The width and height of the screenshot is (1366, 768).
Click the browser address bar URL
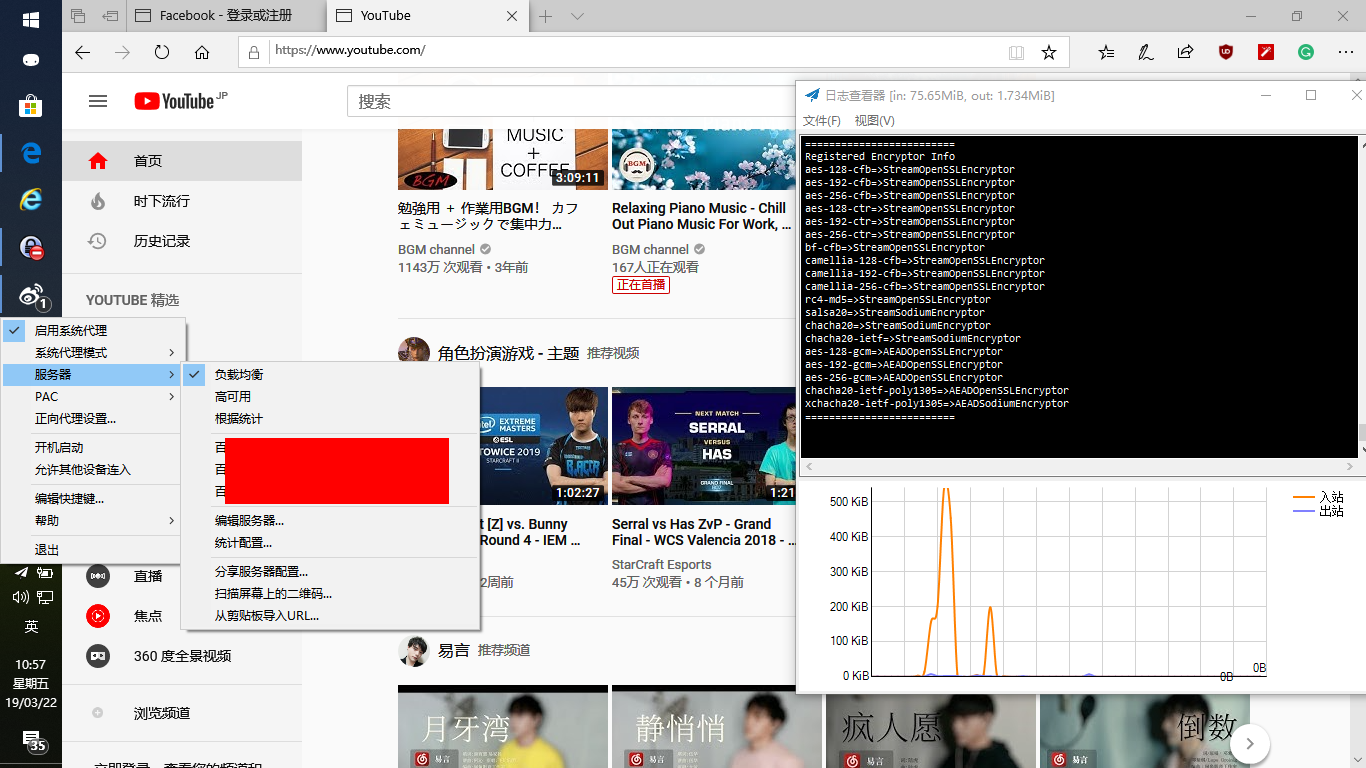click(x=350, y=51)
